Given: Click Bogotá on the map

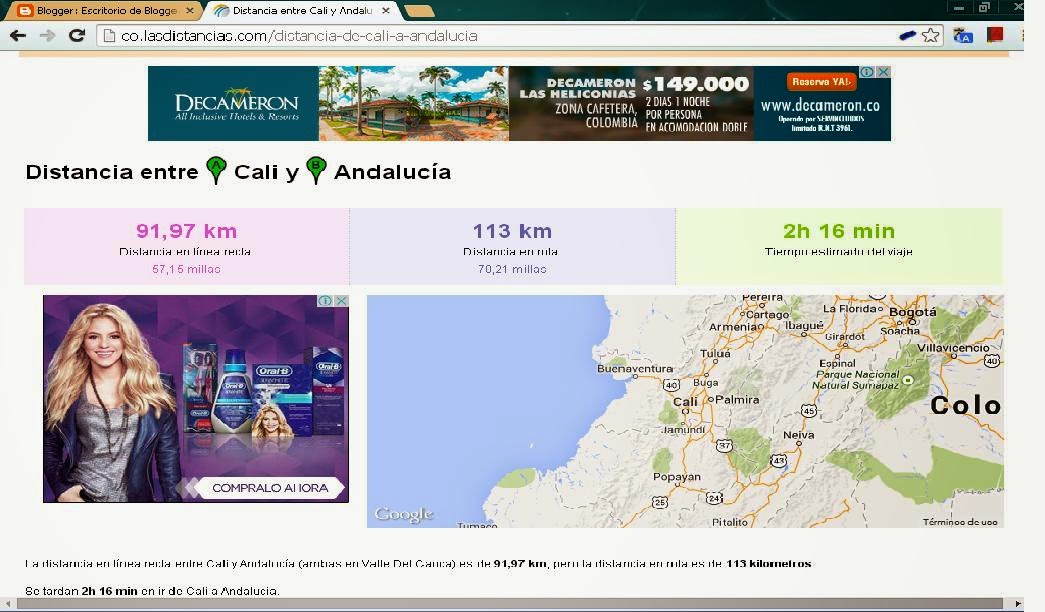Looking at the screenshot, I should click(x=912, y=311).
